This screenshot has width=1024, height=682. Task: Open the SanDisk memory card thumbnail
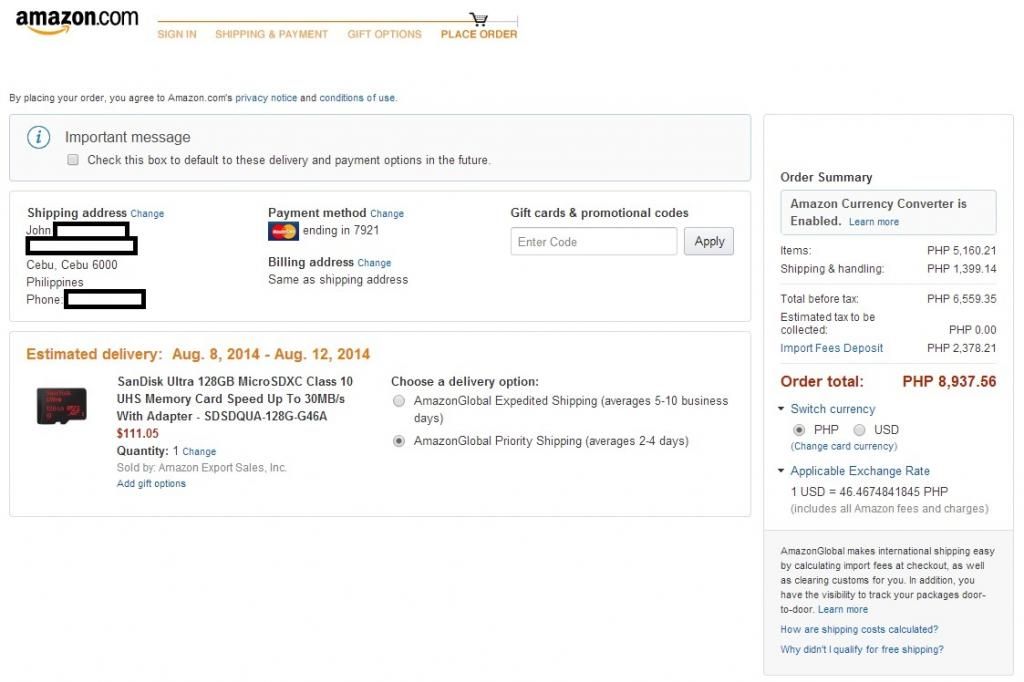pos(61,406)
